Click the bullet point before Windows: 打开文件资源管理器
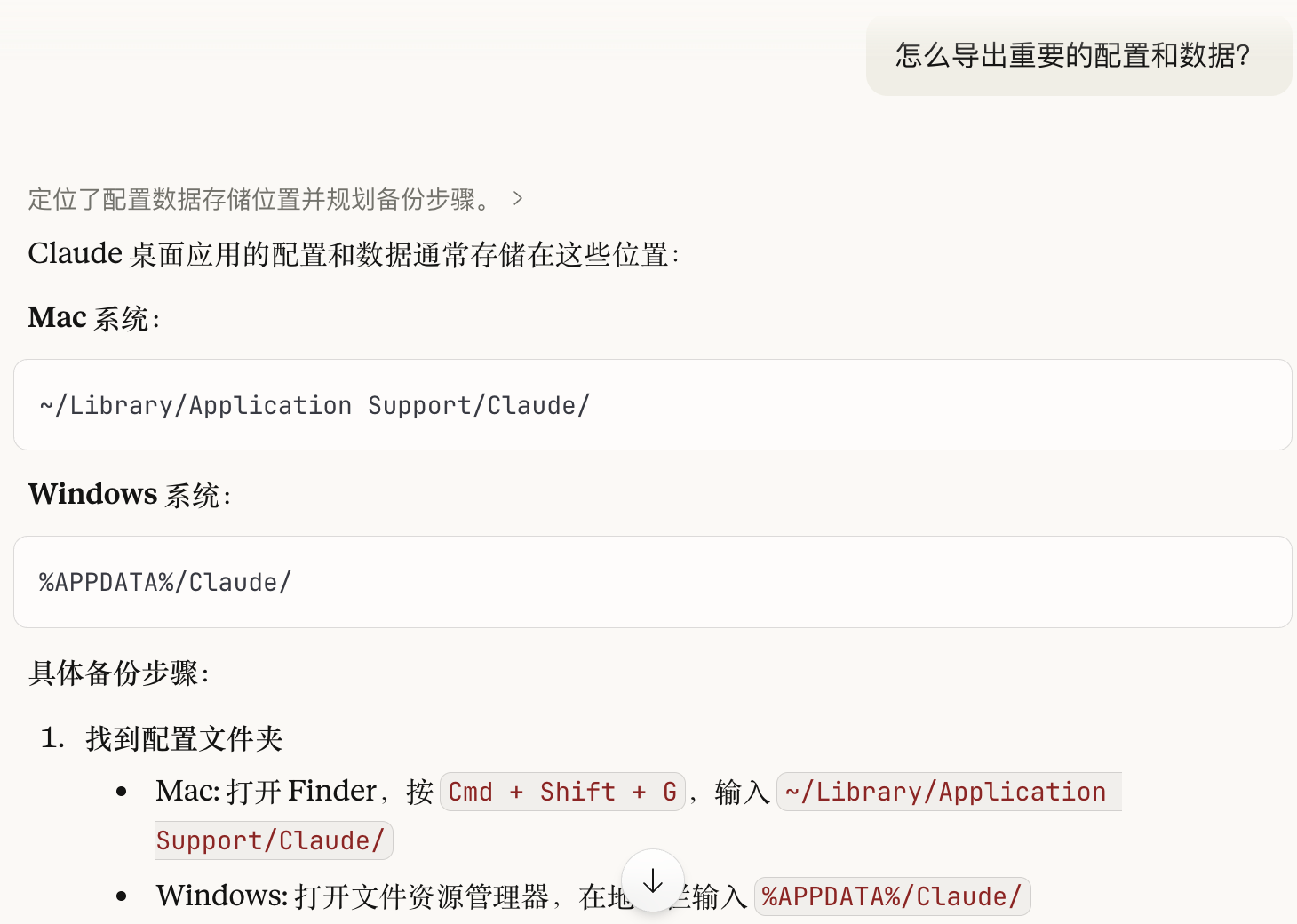1297x924 pixels. coord(122,896)
